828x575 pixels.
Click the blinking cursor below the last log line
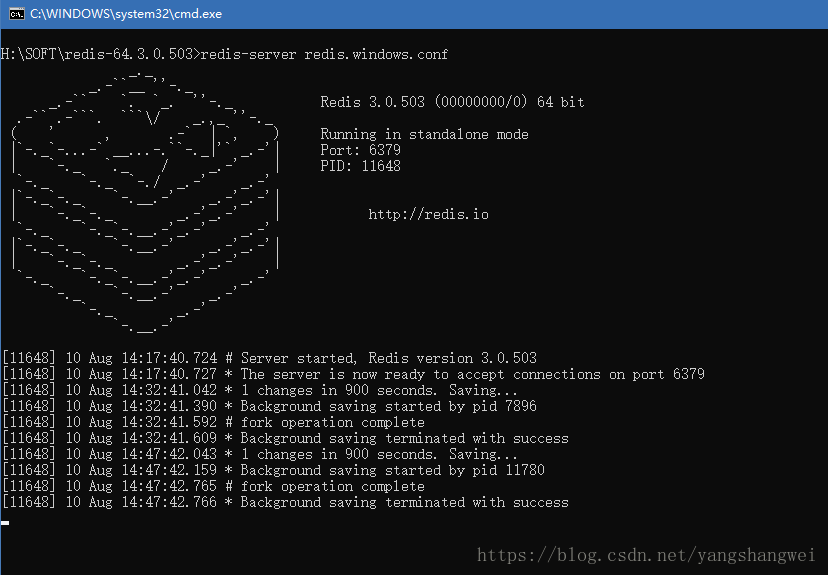5,522
